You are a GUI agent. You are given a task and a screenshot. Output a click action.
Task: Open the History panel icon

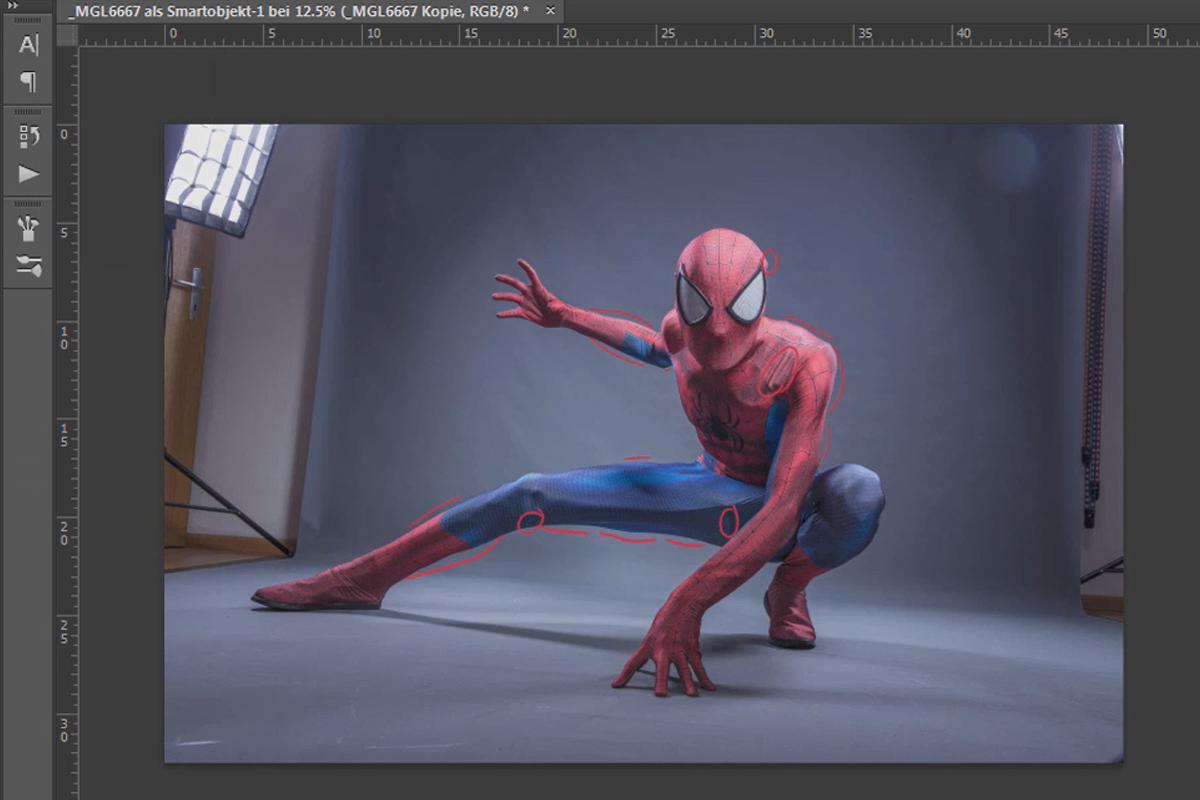point(28,136)
